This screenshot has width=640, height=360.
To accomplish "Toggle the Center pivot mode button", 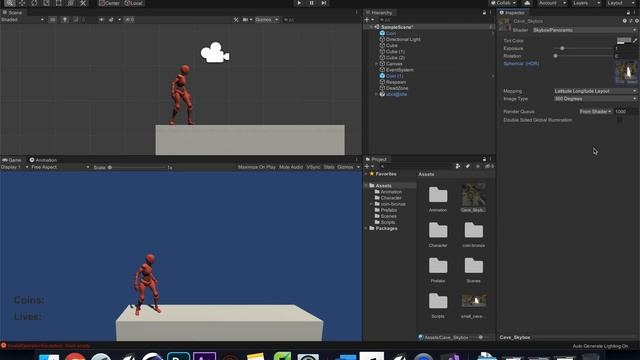I will click(109, 3).
